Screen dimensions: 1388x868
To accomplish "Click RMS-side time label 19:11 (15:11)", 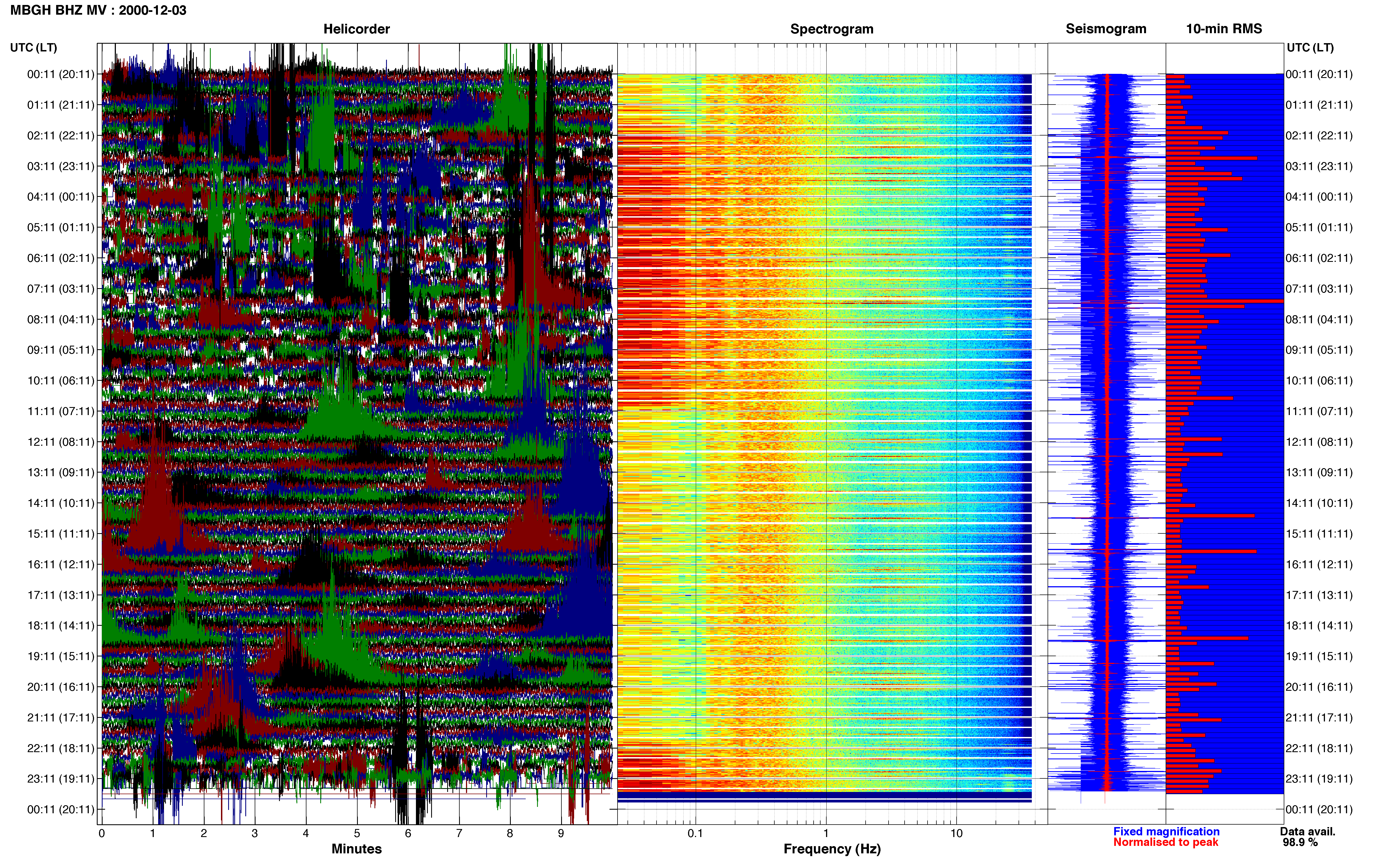I will coord(1319,656).
